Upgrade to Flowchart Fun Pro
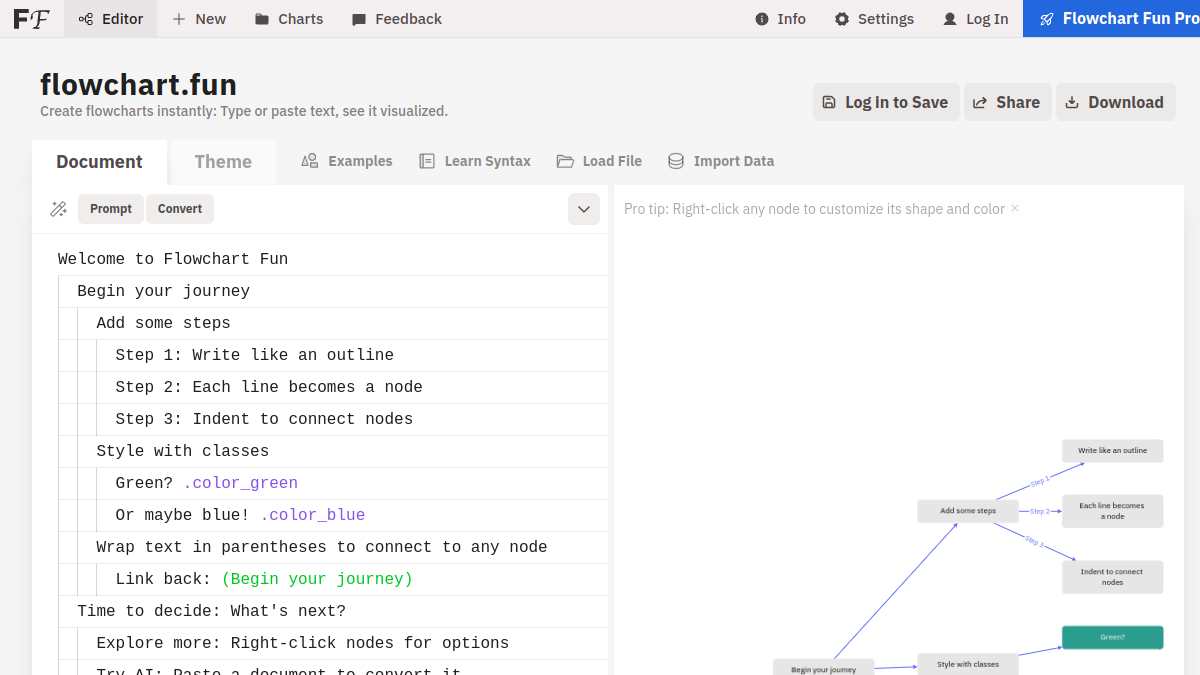Viewport: 1200px width, 675px height. pyautogui.click(x=1112, y=19)
